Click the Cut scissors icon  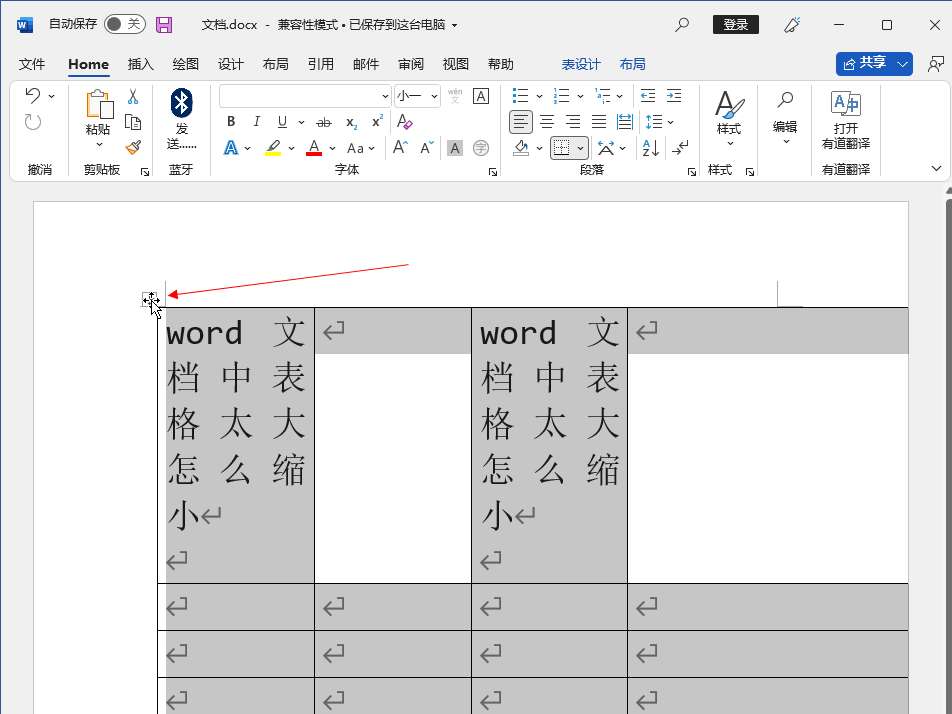[133, 96]
